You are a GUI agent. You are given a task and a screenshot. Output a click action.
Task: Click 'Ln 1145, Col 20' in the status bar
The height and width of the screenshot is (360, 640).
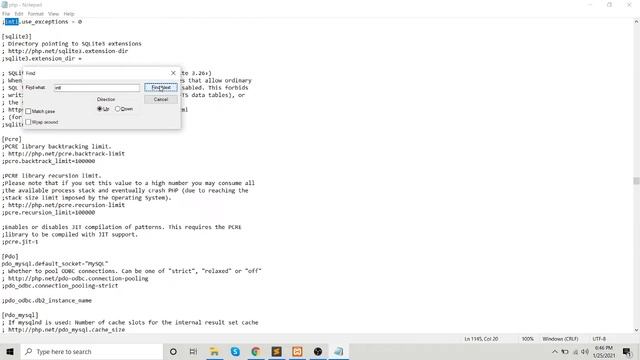(481, 339)
